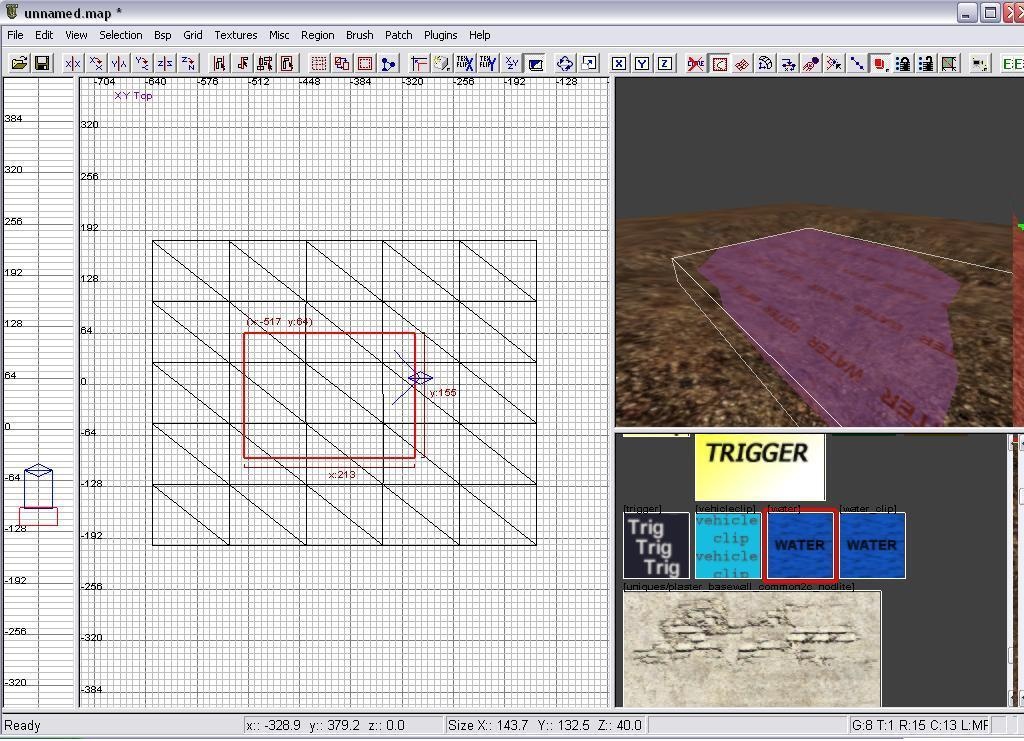Click the XY view toolbar icon
The width and height of the screenshot is (1024, 741).
click(x=511, y=63)
